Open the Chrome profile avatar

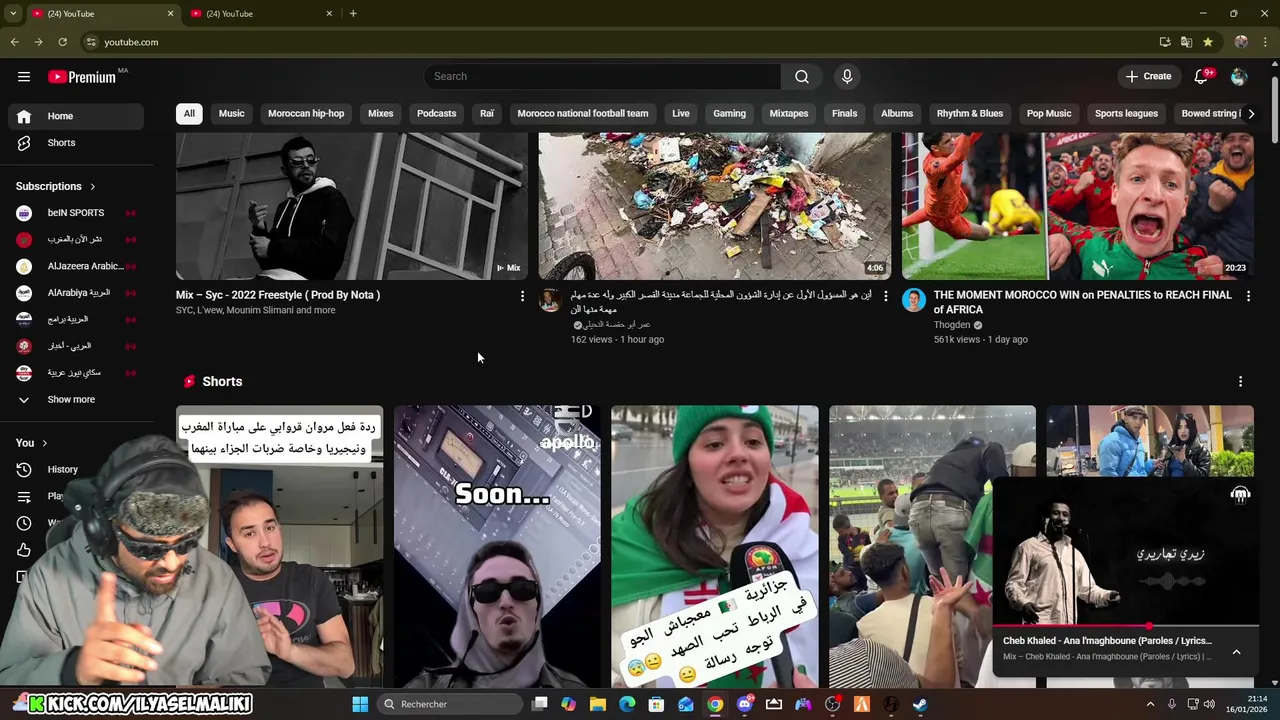(x=1241, y=42)
